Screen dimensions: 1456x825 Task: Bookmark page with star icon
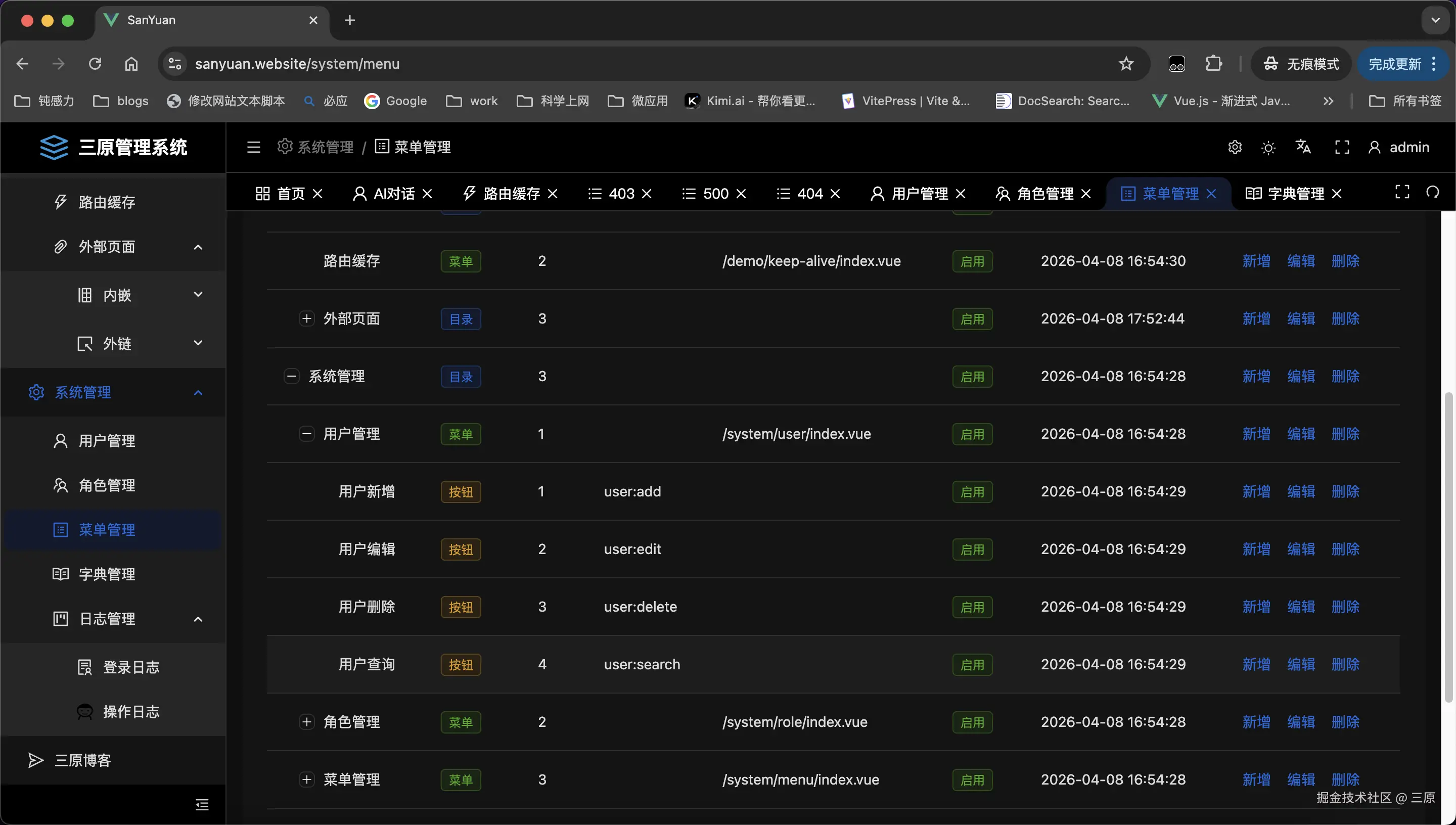coord(1126,64)
